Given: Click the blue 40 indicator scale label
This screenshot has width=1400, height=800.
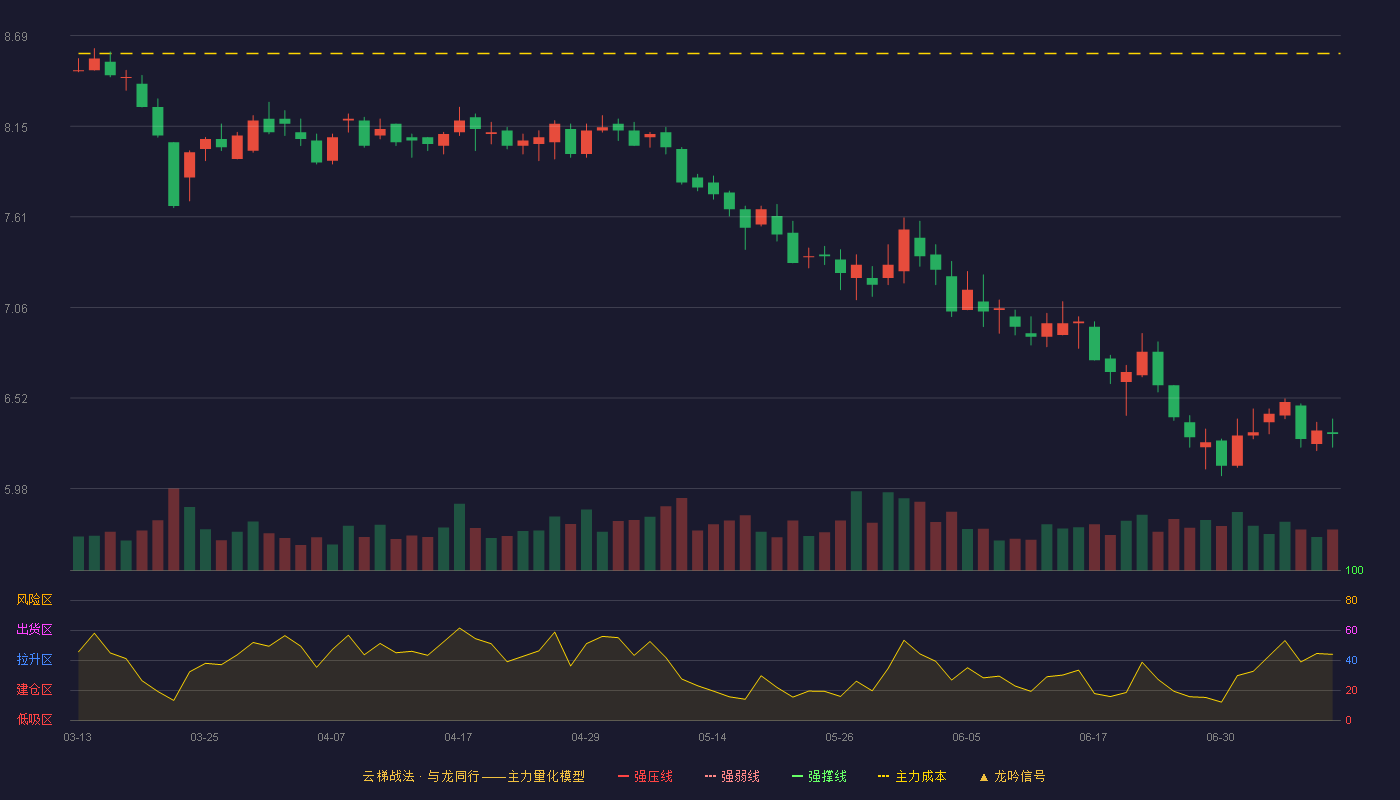Looking at the screenshot, I should coord(1351,660).
